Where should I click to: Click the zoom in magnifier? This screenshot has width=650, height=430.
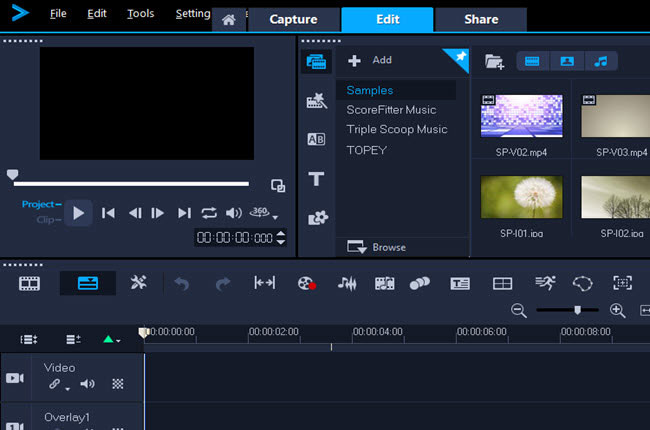[x=617, y=311]
